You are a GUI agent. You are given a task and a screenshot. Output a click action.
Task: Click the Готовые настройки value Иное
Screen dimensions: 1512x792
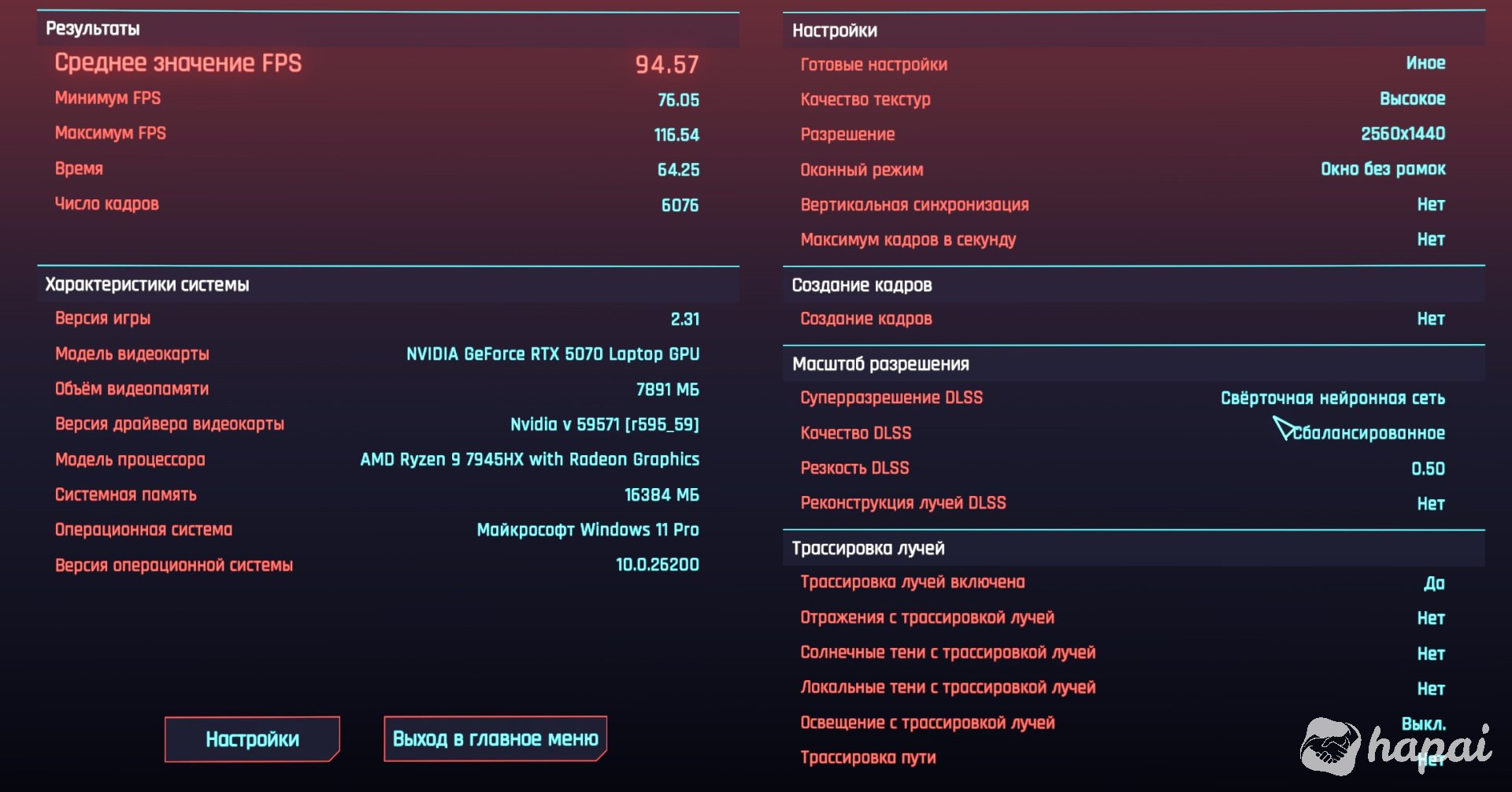tap(1425, 63)
